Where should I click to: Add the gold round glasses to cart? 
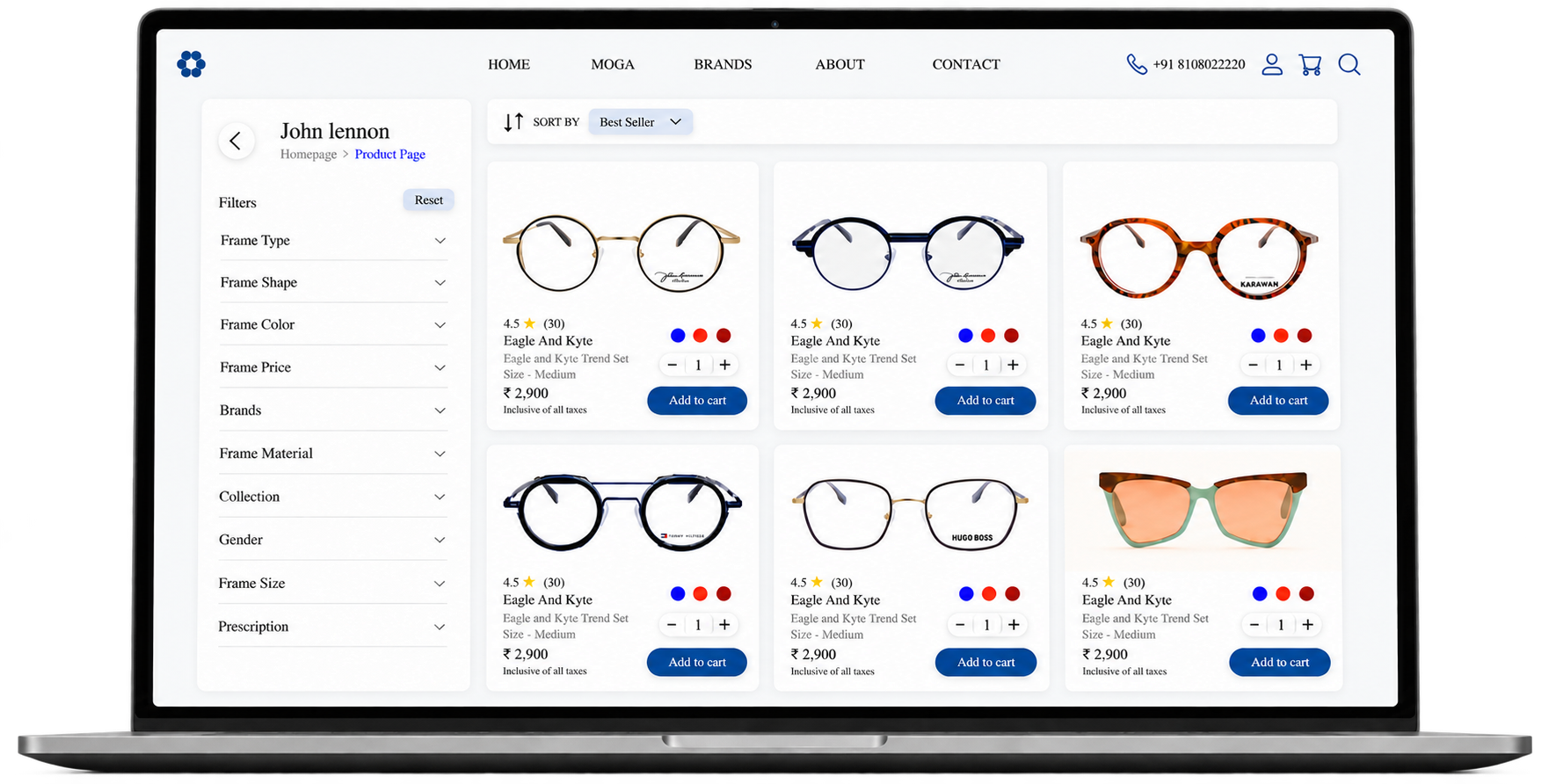[x=697, y=401]
